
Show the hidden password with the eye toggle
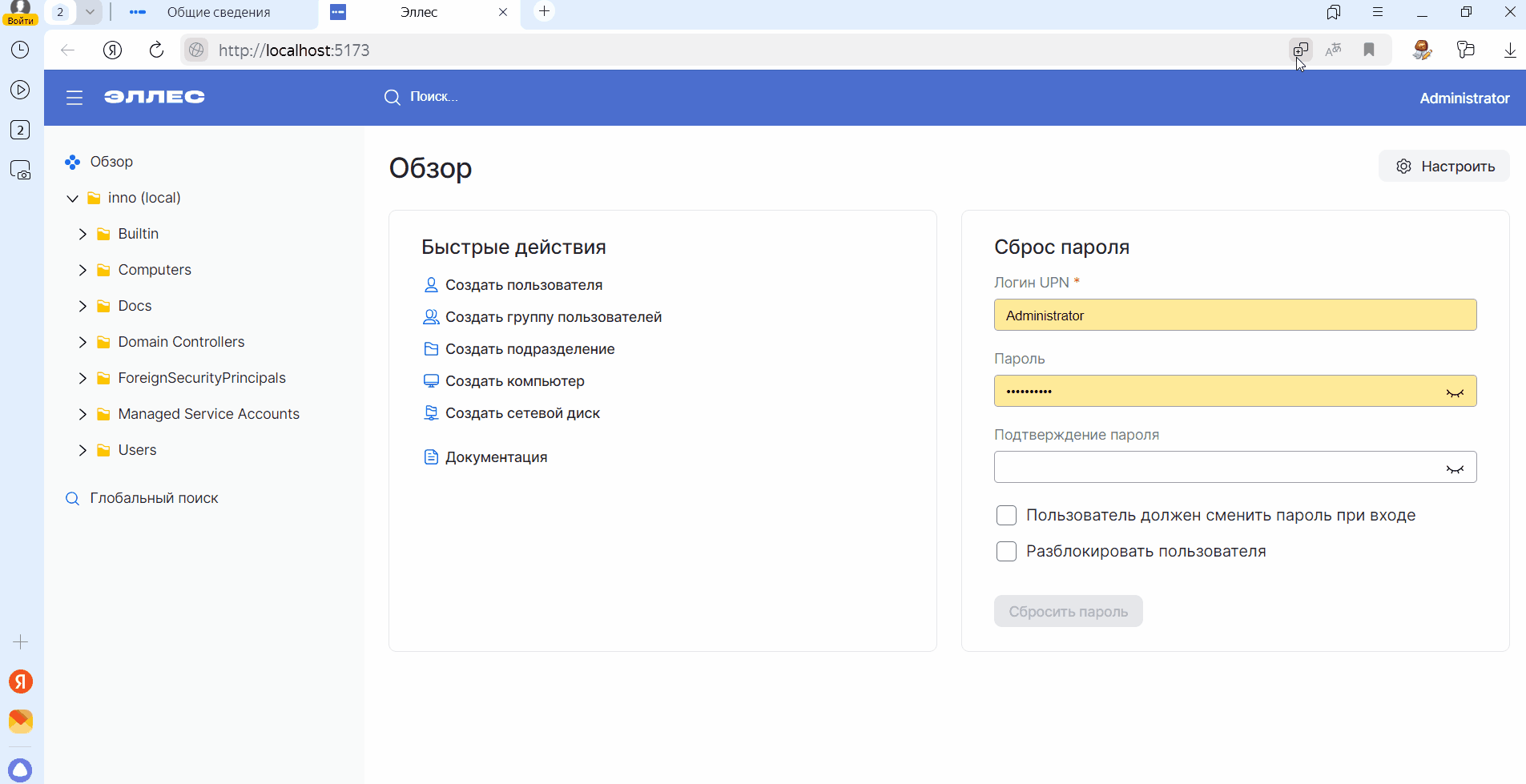point(1456,391)
